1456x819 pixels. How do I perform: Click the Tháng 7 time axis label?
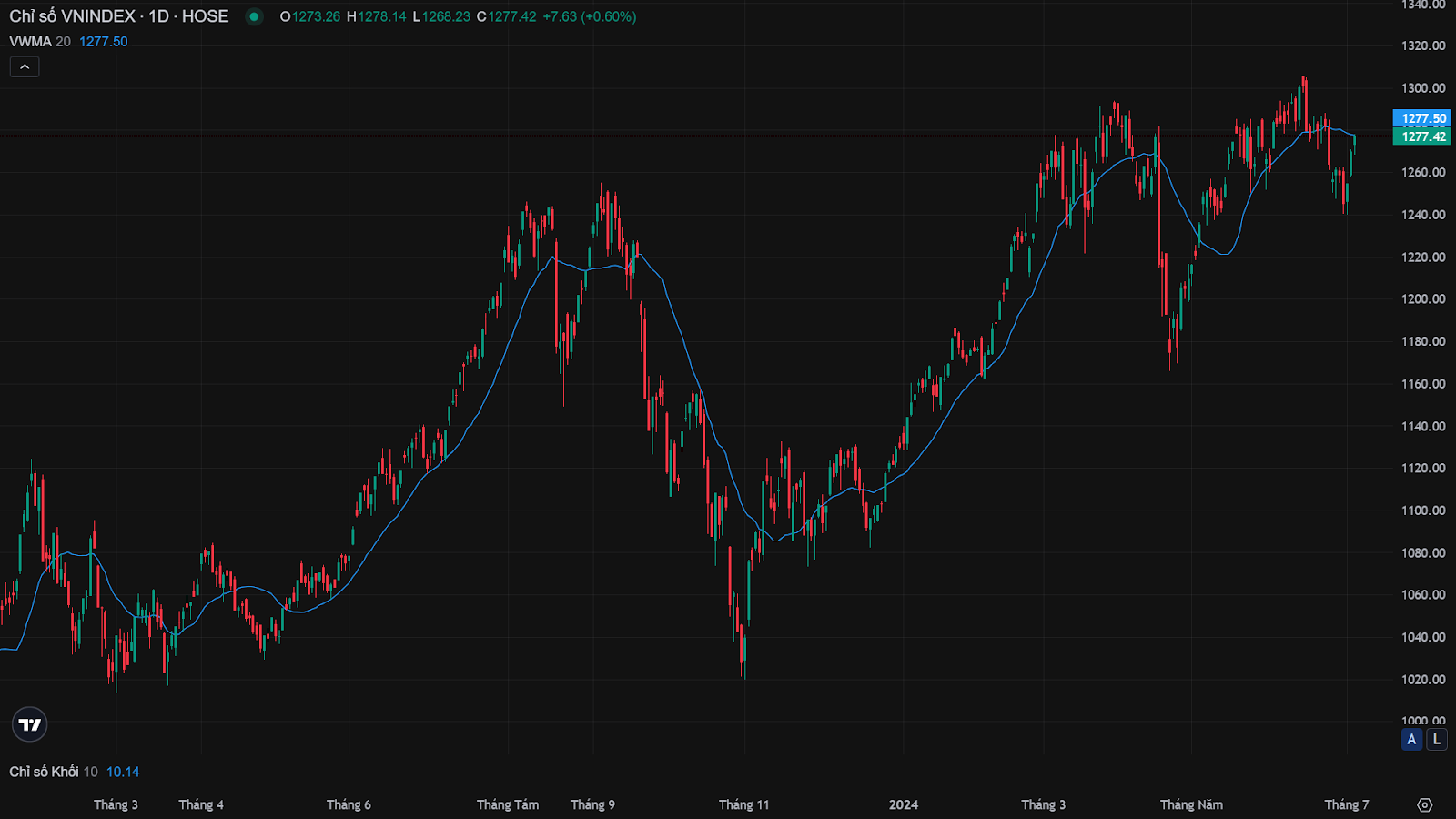pyautogui.click(x=1346, y=804)
